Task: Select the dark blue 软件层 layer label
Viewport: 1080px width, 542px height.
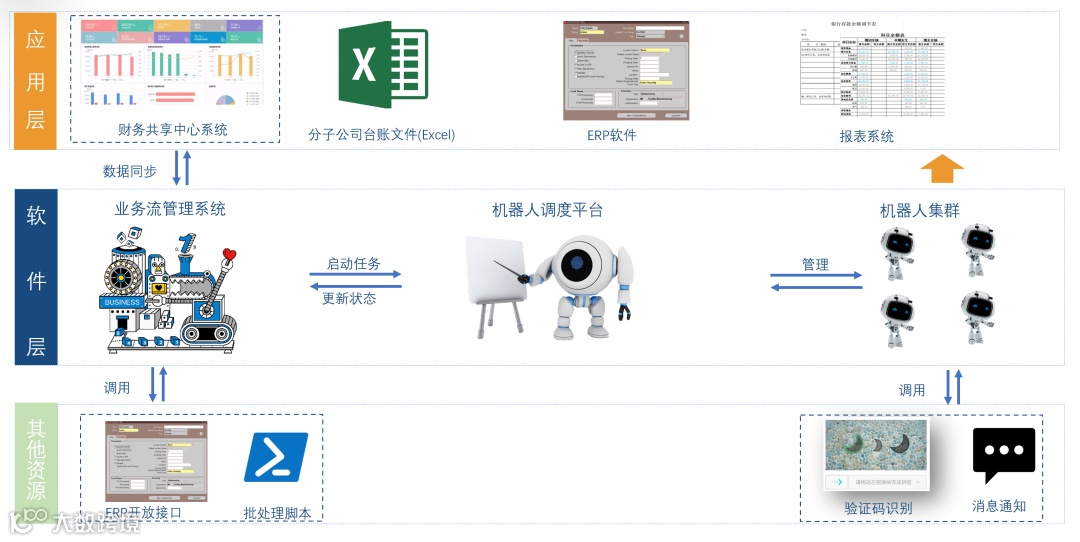Action: pos(36,277)
